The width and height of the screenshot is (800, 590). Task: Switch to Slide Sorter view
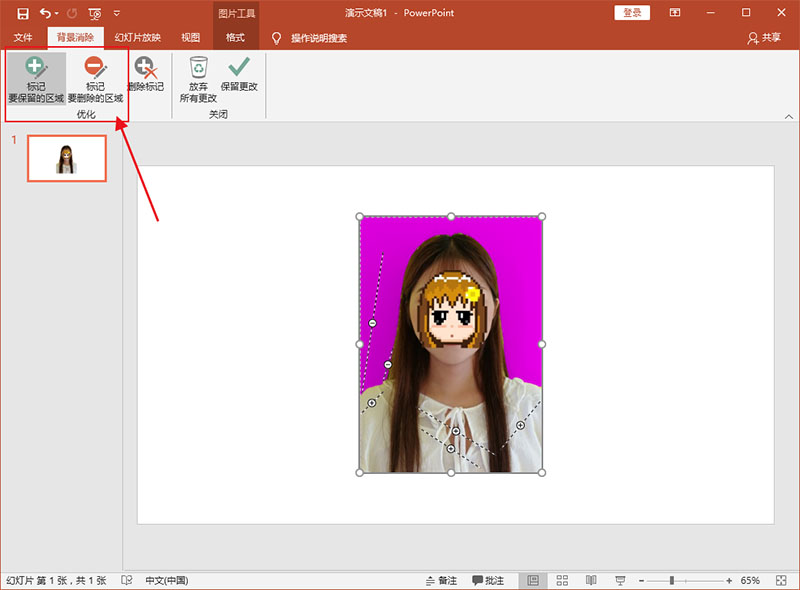562,580
